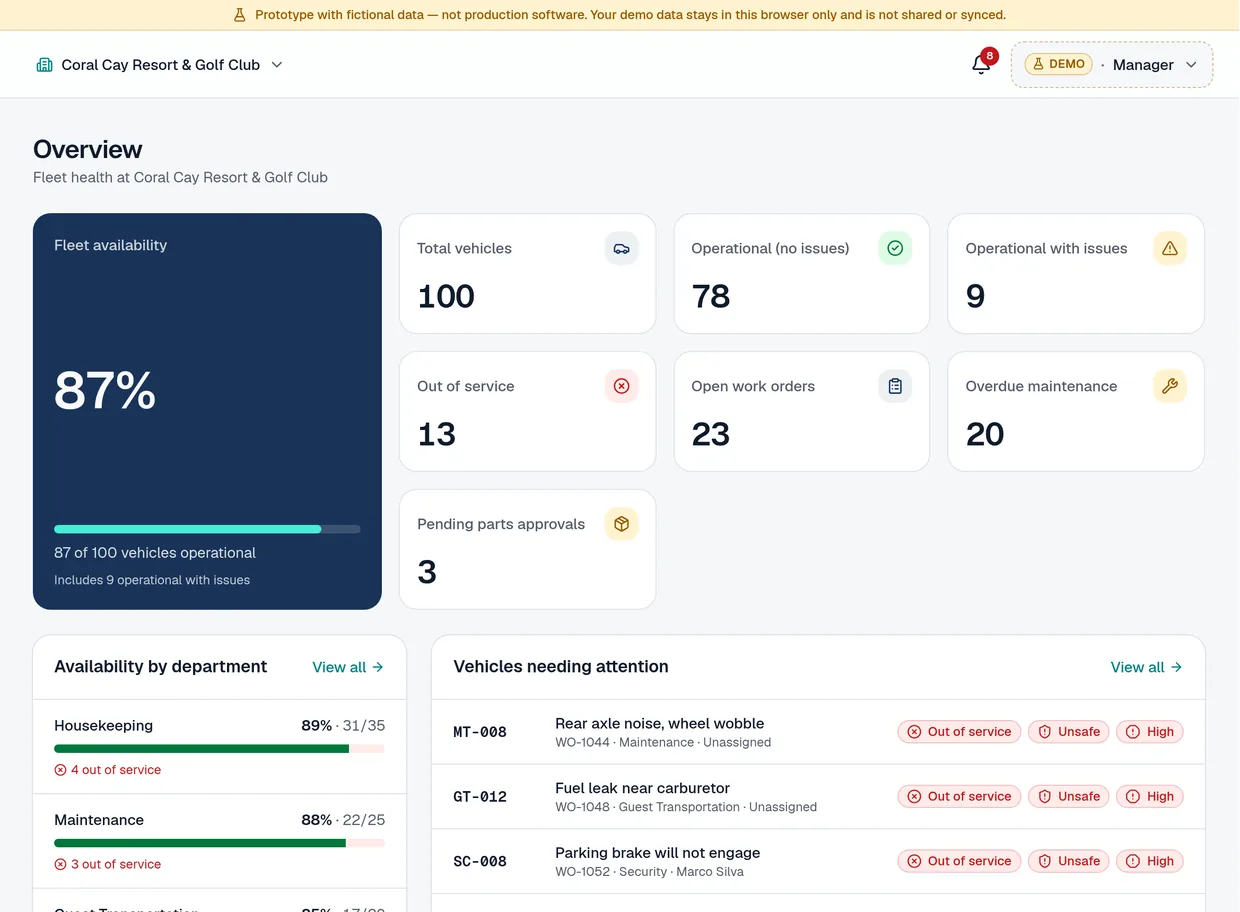
Task: Select the Housekeeping department row
Action: pyautogui.click(x=219, y=747)
